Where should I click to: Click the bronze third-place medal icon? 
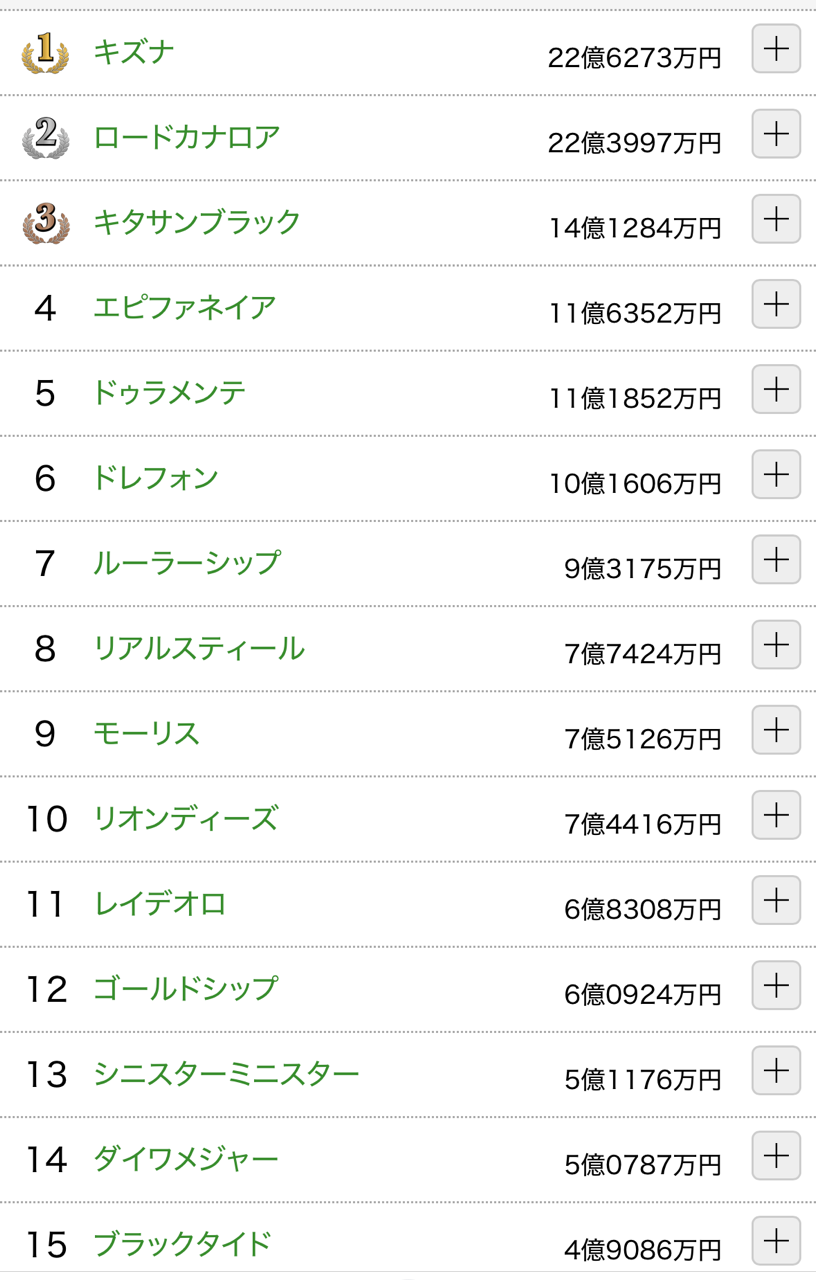(x=46, y=223)
